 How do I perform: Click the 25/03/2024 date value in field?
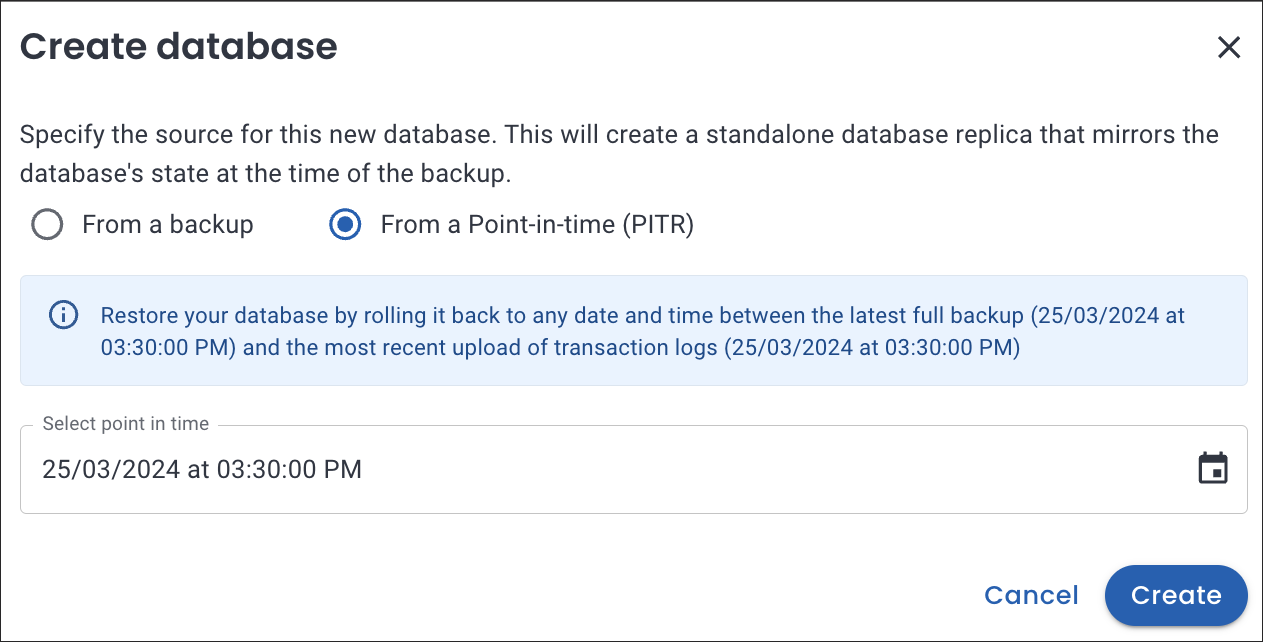[110, 469]
